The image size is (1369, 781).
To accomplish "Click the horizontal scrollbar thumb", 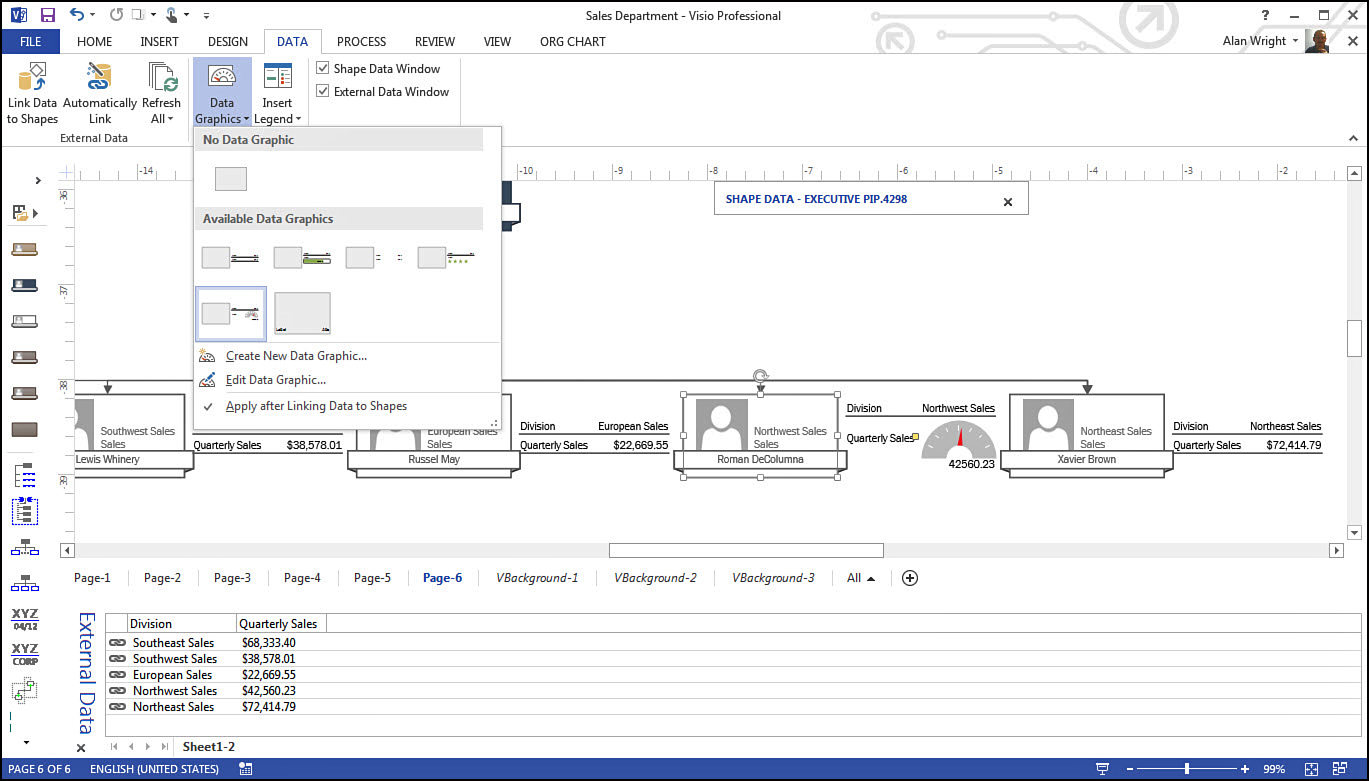I will coord(746,550).
